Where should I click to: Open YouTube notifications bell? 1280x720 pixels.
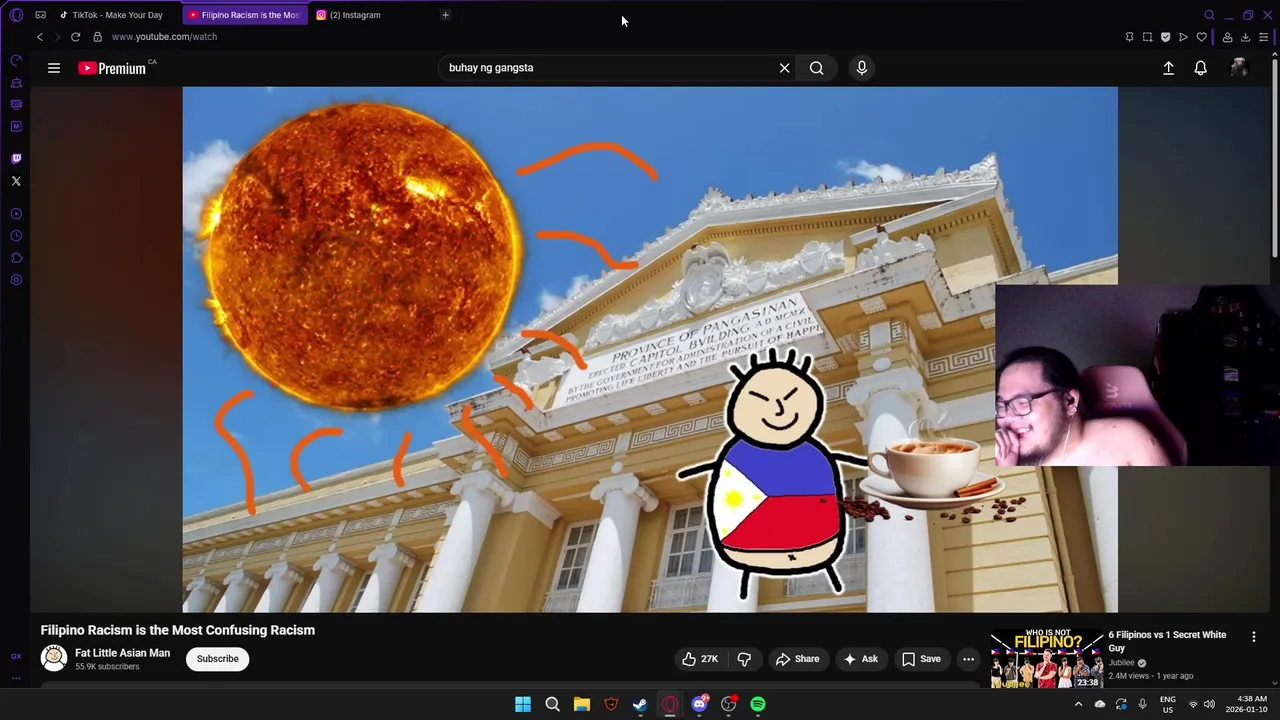click(x=1200, y=68)
